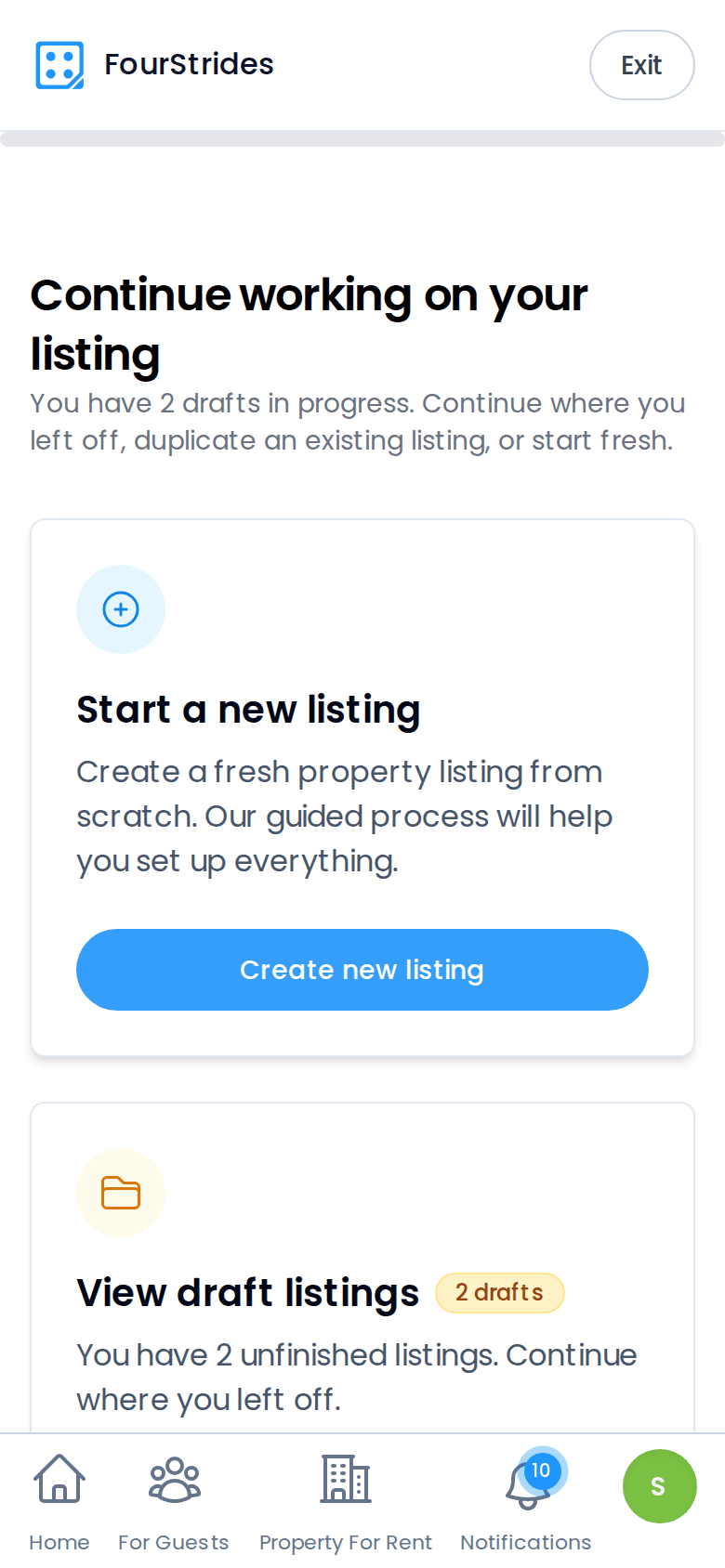This screenshot has height=1568, width=725.
Task: Tap the Create new listing button
Action: 362,969
